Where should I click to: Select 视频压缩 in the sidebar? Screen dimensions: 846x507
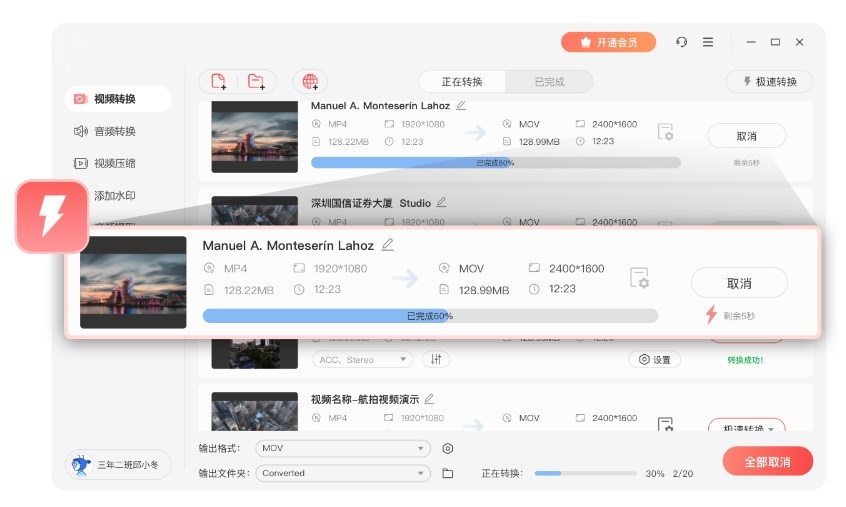tap(105, 163)
